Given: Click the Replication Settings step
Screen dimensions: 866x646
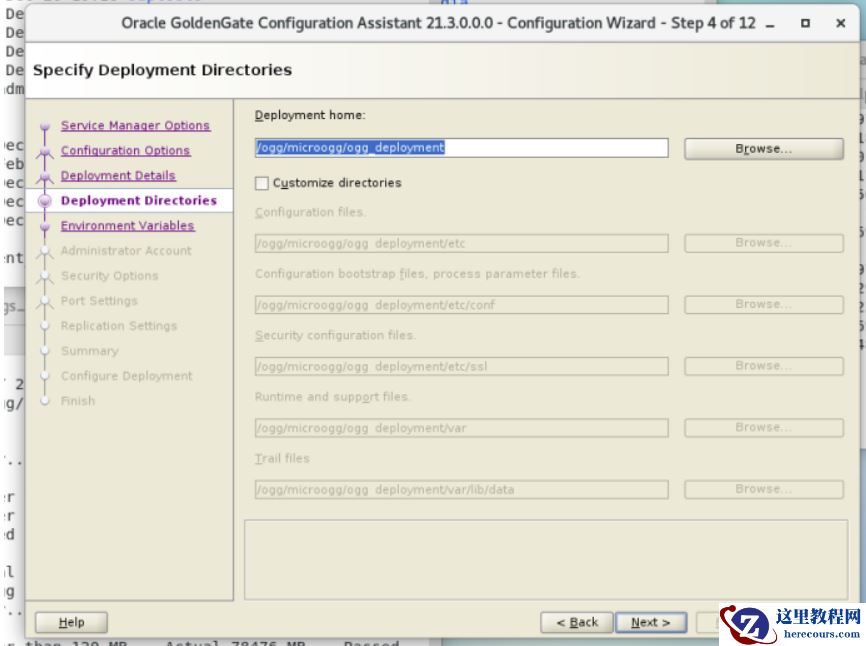Looking at the screenshot, I should [x=119, y=326].
